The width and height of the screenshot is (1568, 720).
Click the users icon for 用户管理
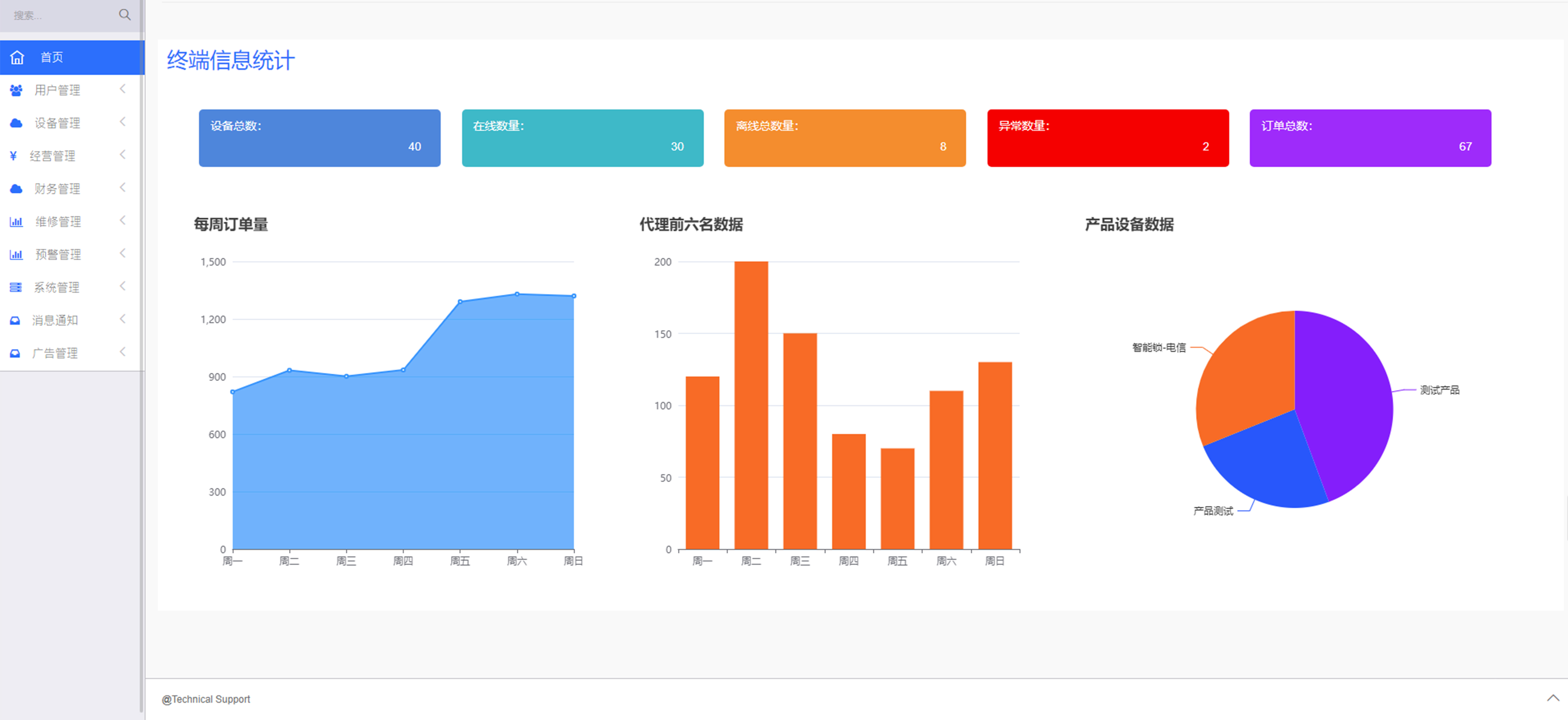(x=16, y=90)
